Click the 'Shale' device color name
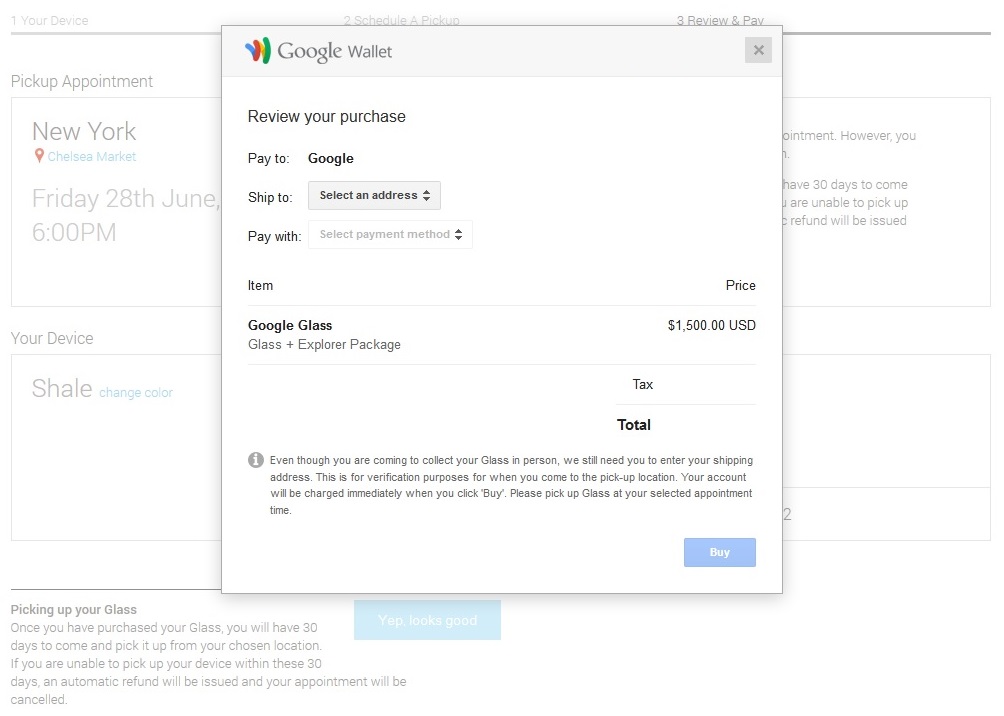The height and width of the screenshot is (716, 1004). tap(62, 389)
